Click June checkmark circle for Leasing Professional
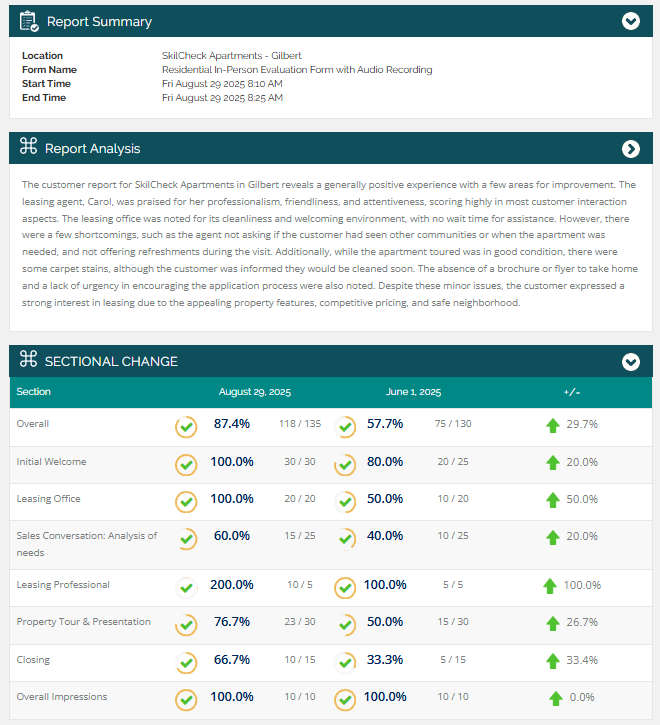660x725 pixels. coord(345,587)
